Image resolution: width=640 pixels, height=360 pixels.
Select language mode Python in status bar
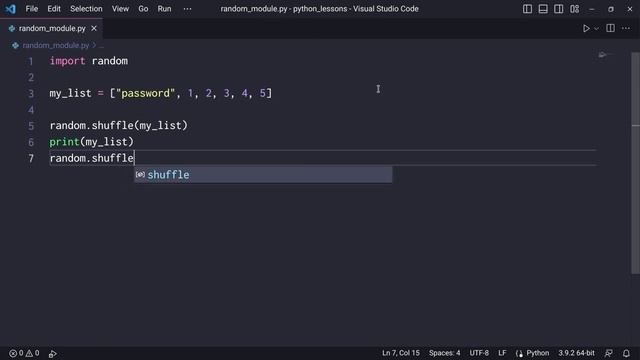point(538,353)
